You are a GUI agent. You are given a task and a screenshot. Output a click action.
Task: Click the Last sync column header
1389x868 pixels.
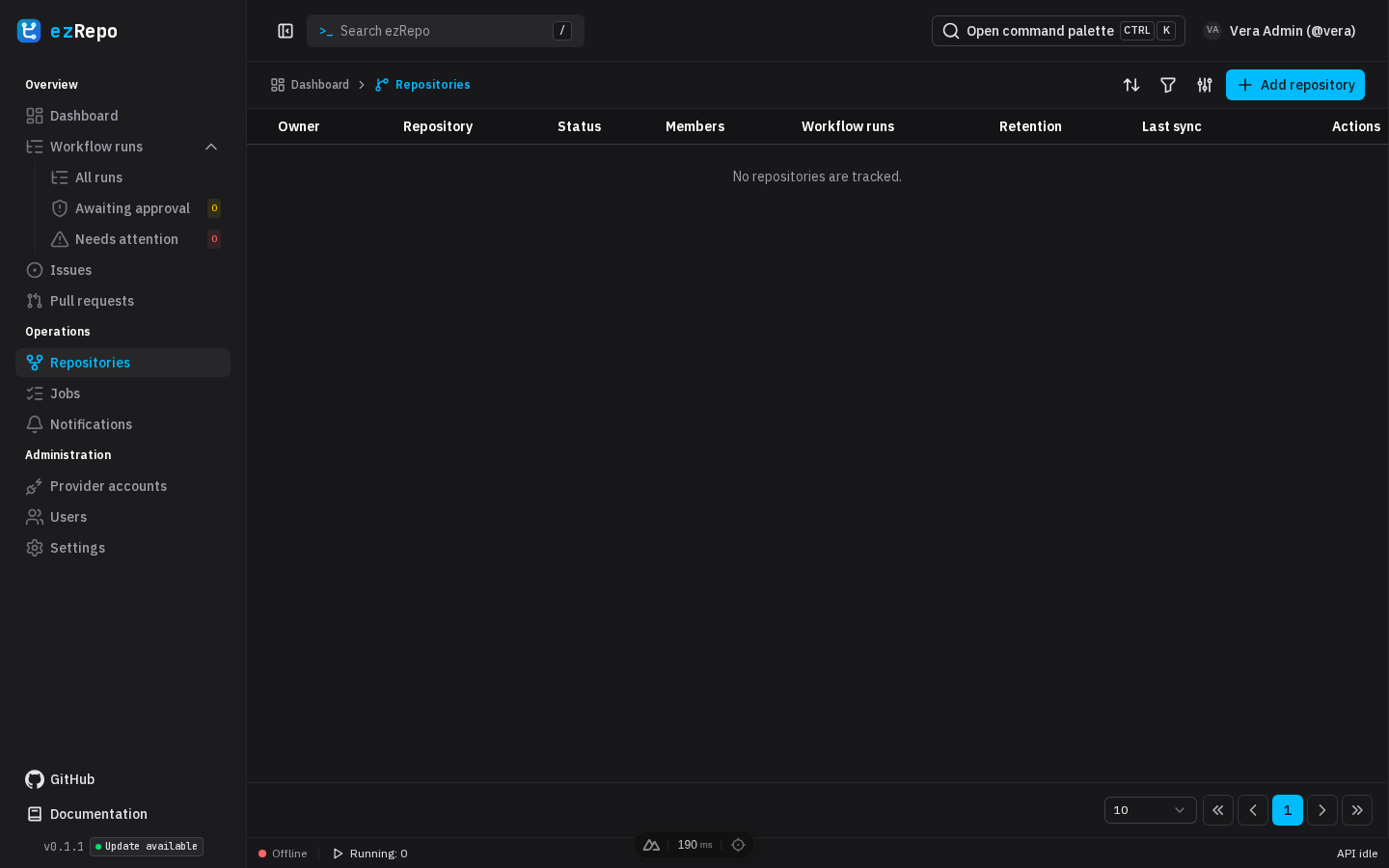[x=1172, y=126]
